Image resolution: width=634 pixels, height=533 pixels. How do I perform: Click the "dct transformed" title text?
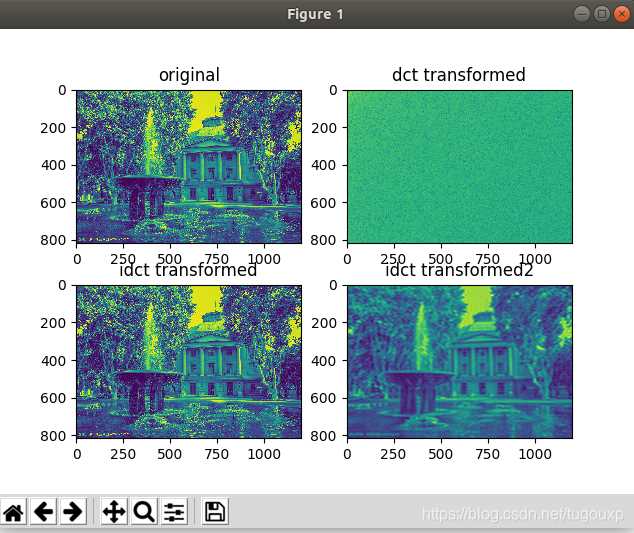click(459, 75)
